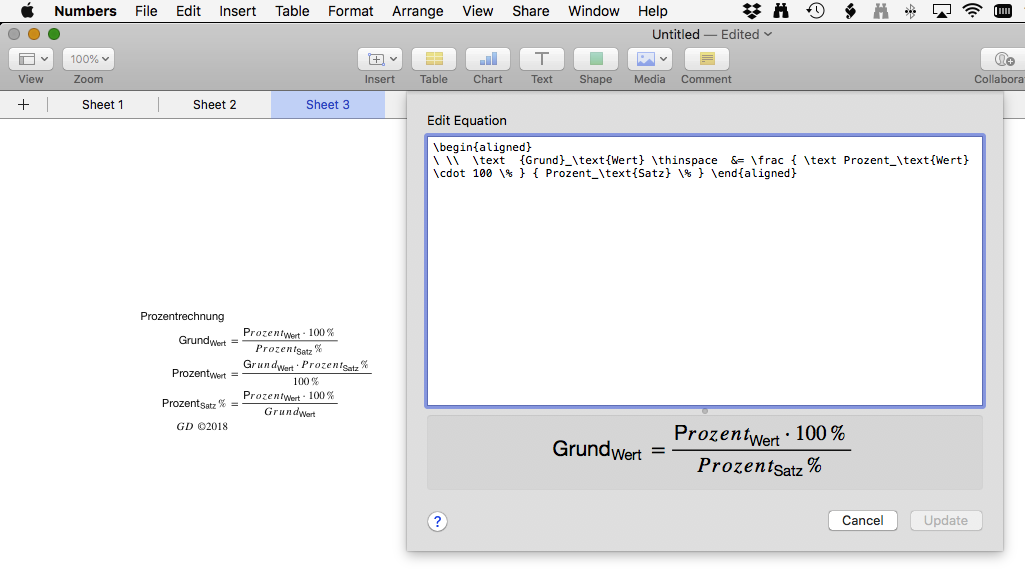Screen dimensions: 1025x570
Task: Select the GrundWert equation on the sheet
Action: point(258,341)
